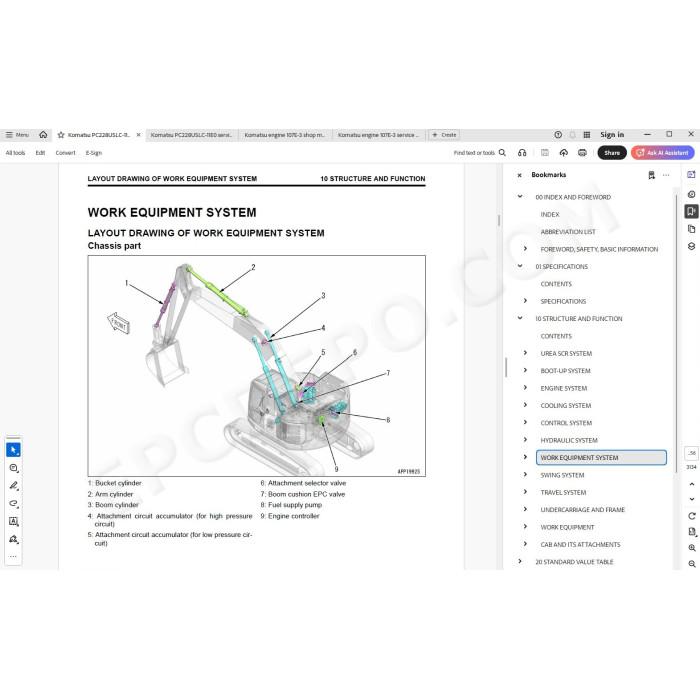Select the Add text box tool
This screenshot has width=700, height=700.
click(x=13, y=521)
